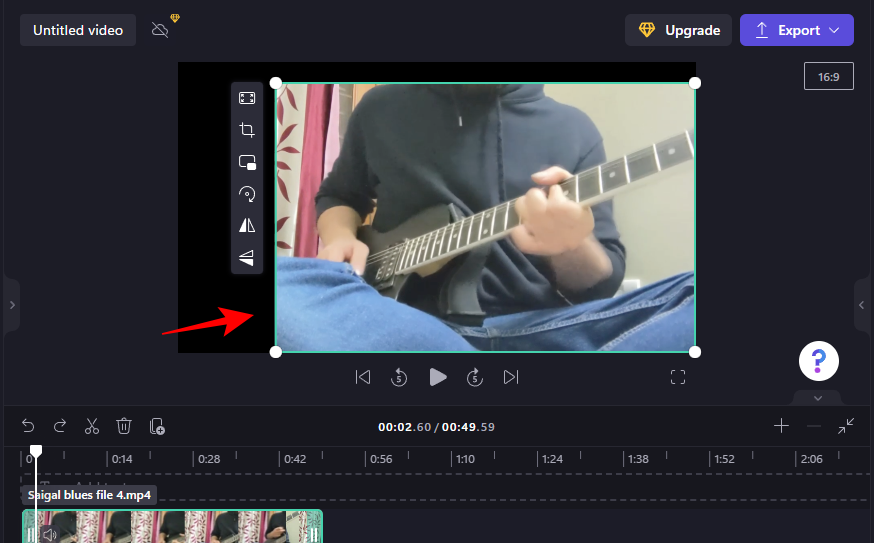This screenshot has width=874, height=543.
Task: Collapse the preview with the down chevron
Action: coord(818,398)
